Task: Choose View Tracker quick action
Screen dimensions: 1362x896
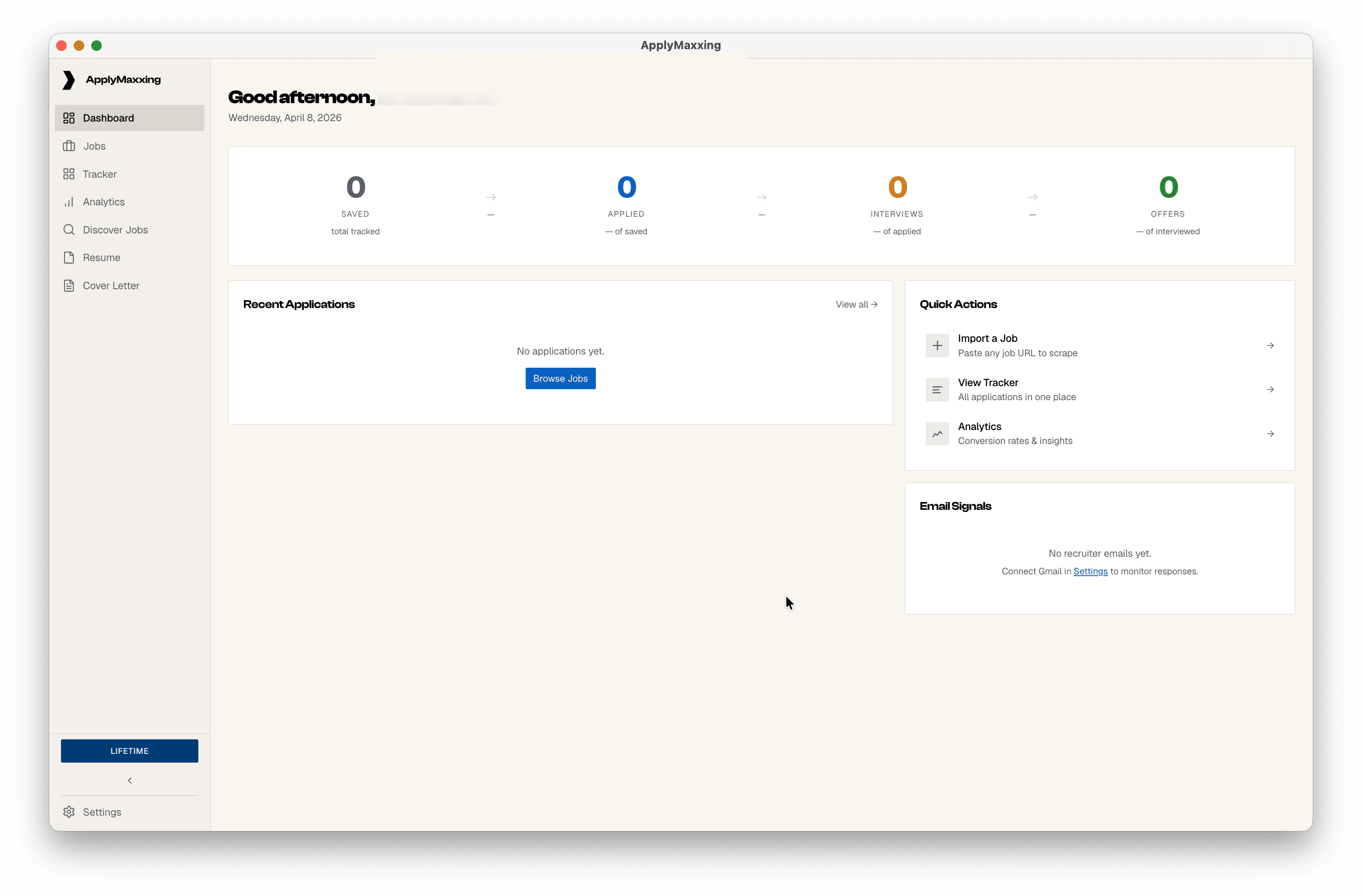Action: point(1099,390)
